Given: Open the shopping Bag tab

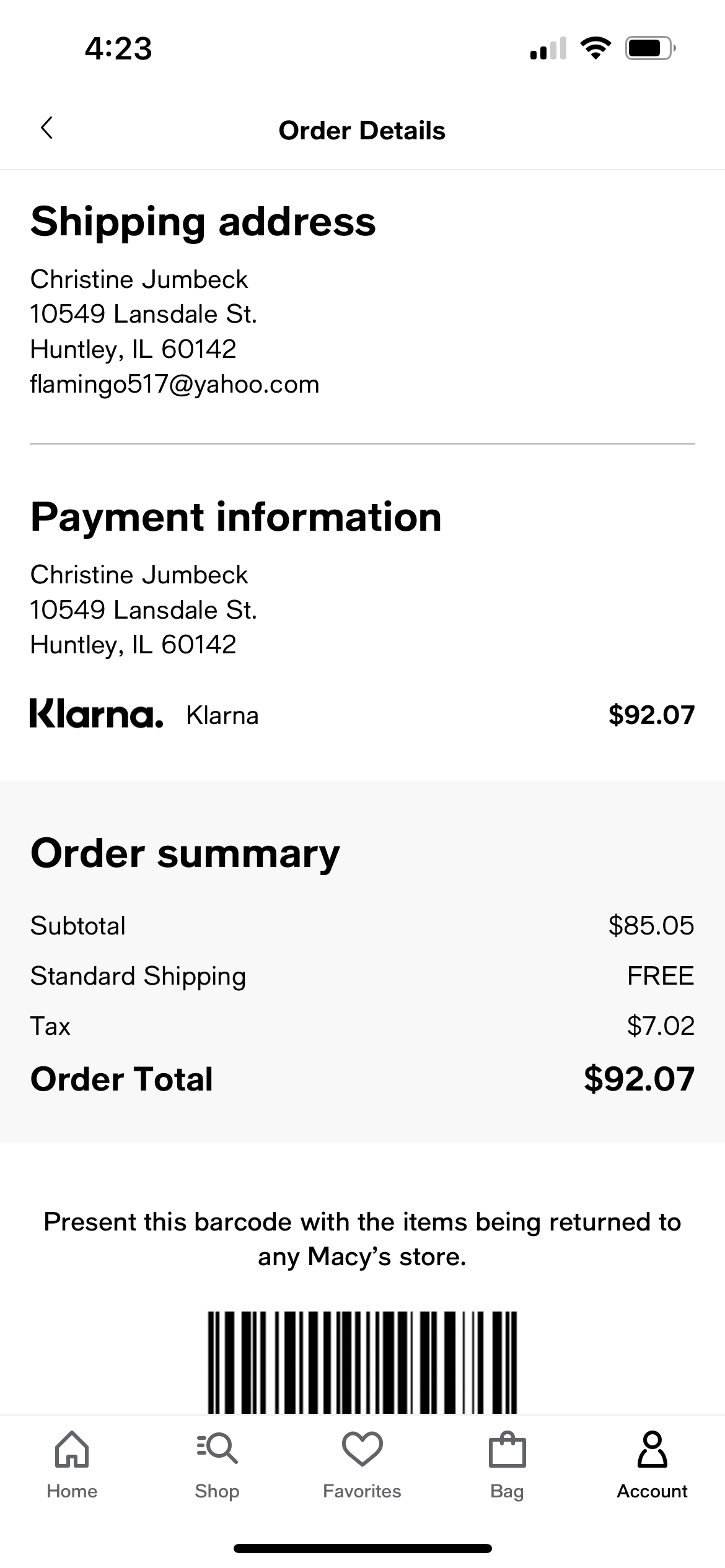Looking at the screenshot, I should pos(507,1465).
